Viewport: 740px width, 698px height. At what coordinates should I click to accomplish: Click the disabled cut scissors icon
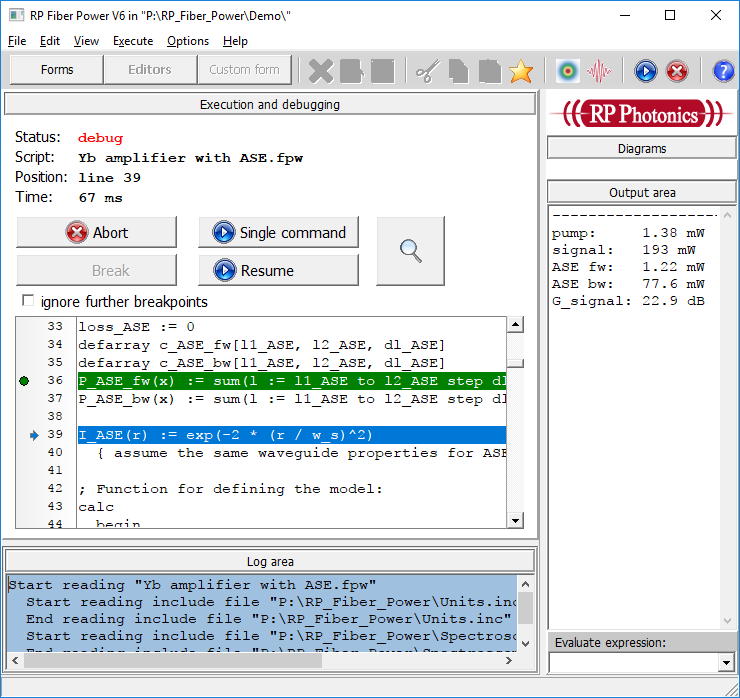[x=428, y=71]
